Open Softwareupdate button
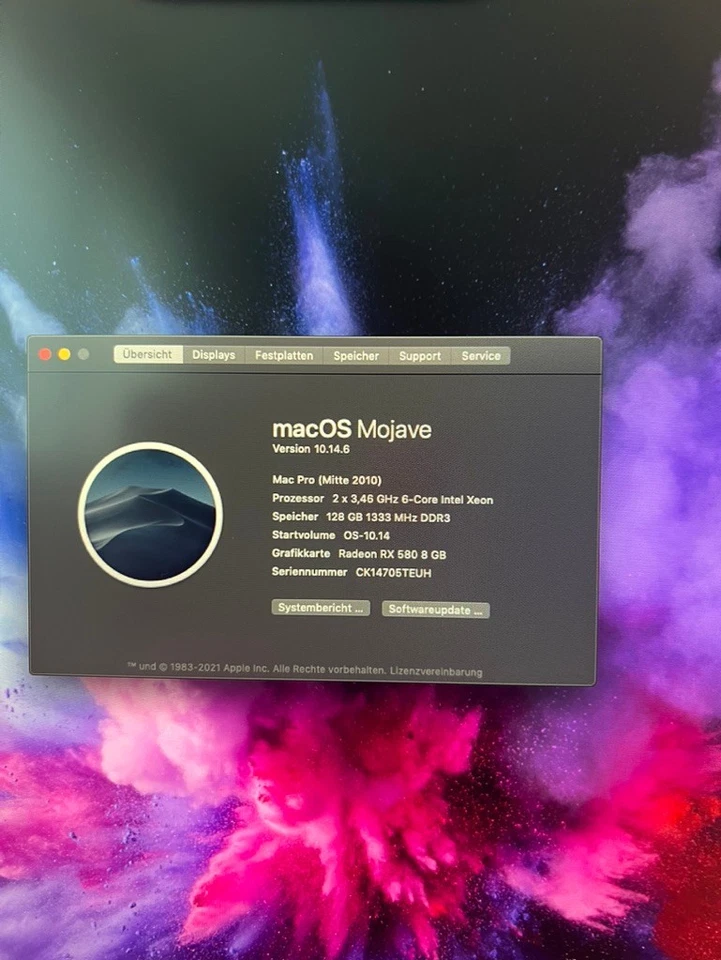721x960 pixels. [x=436, y=610]
